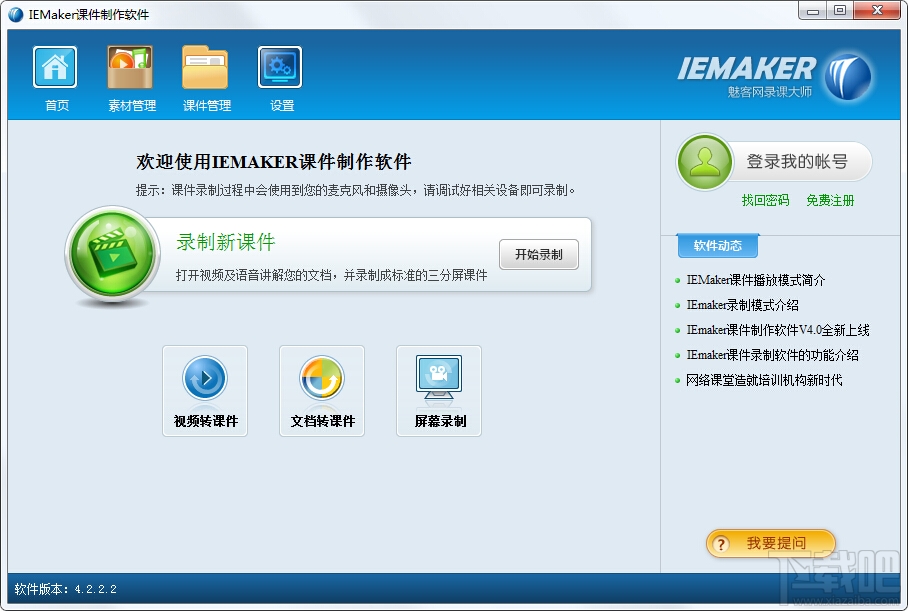
Task: Open the 设置 settings icon
Action: coord(280,67)
